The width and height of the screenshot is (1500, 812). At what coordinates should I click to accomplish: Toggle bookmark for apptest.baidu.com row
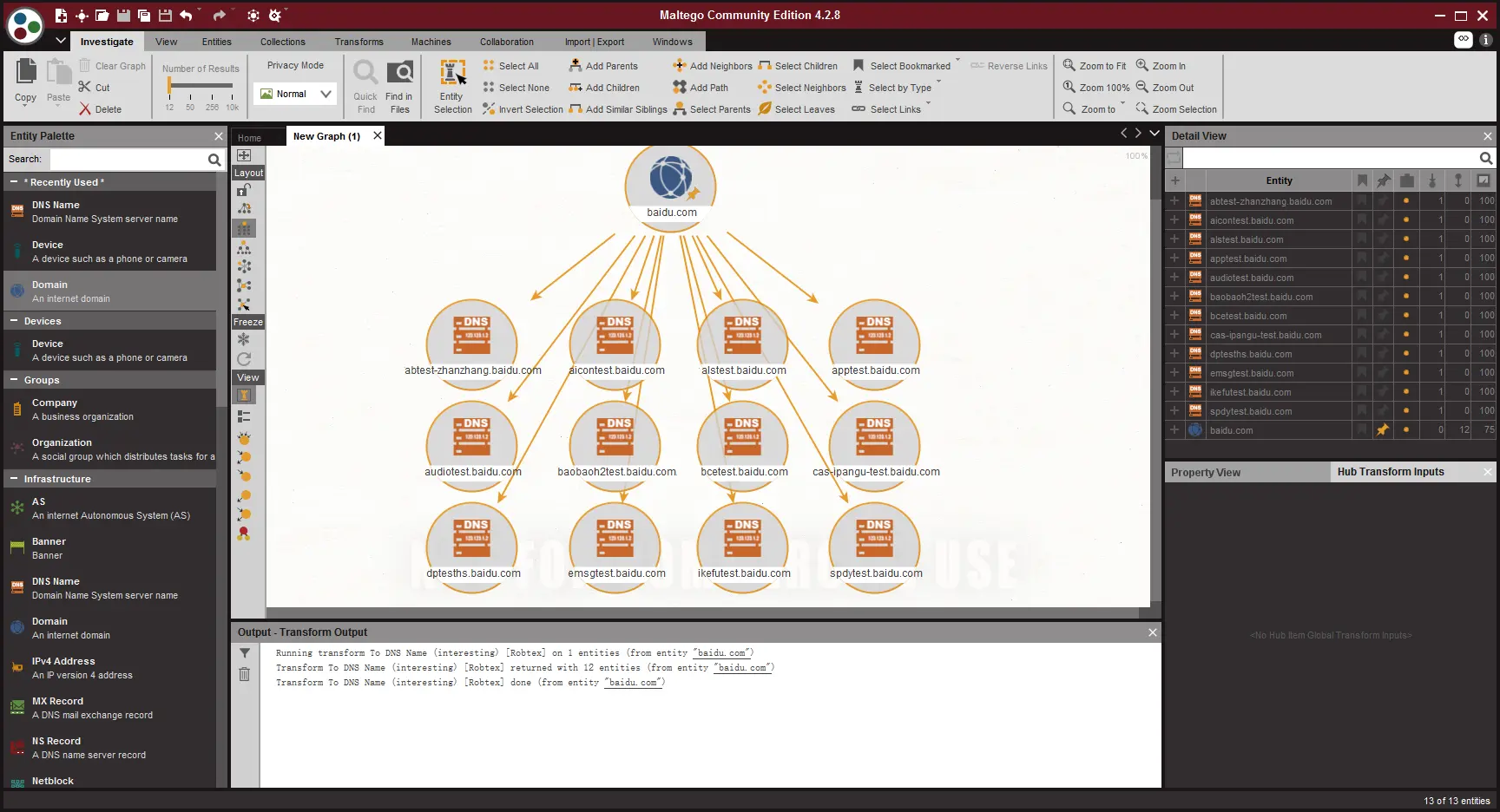1362,258
